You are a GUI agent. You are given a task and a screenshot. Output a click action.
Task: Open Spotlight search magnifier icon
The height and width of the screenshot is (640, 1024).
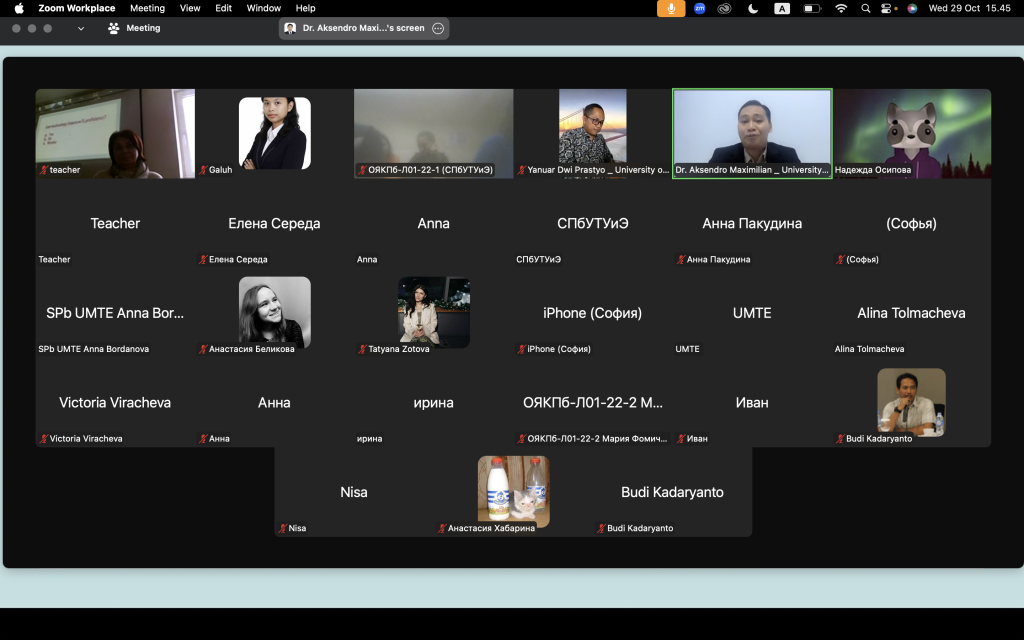click(x=864, y=8)
